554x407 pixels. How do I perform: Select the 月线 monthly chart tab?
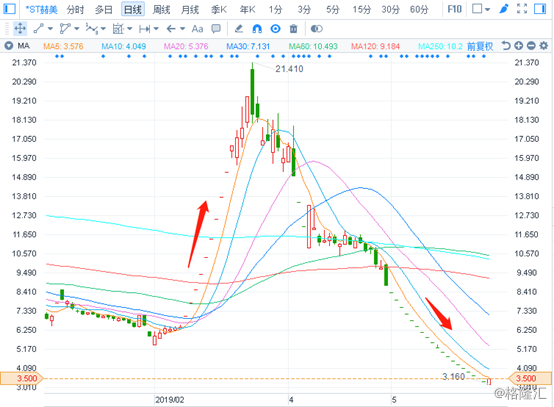tap(190, 10)
